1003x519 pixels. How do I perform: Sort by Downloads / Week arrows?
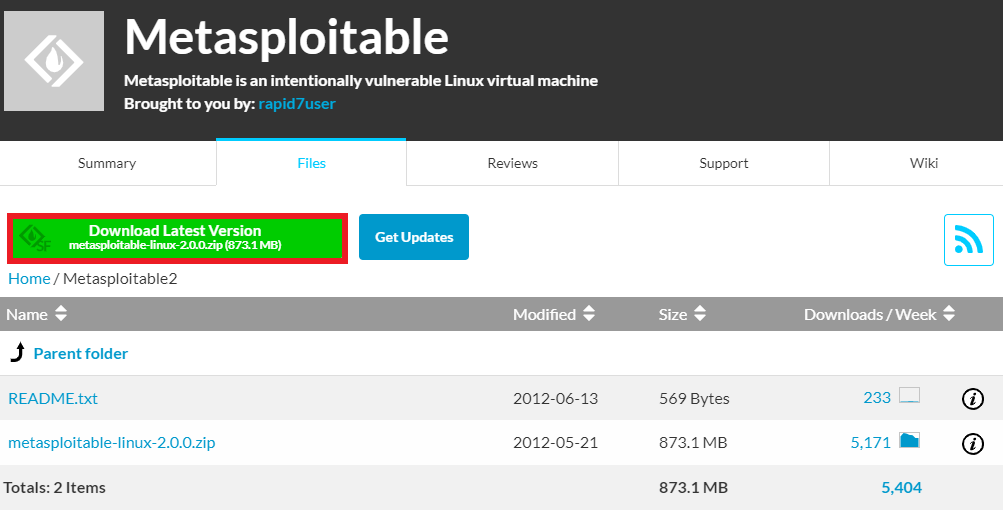point(949,314)
